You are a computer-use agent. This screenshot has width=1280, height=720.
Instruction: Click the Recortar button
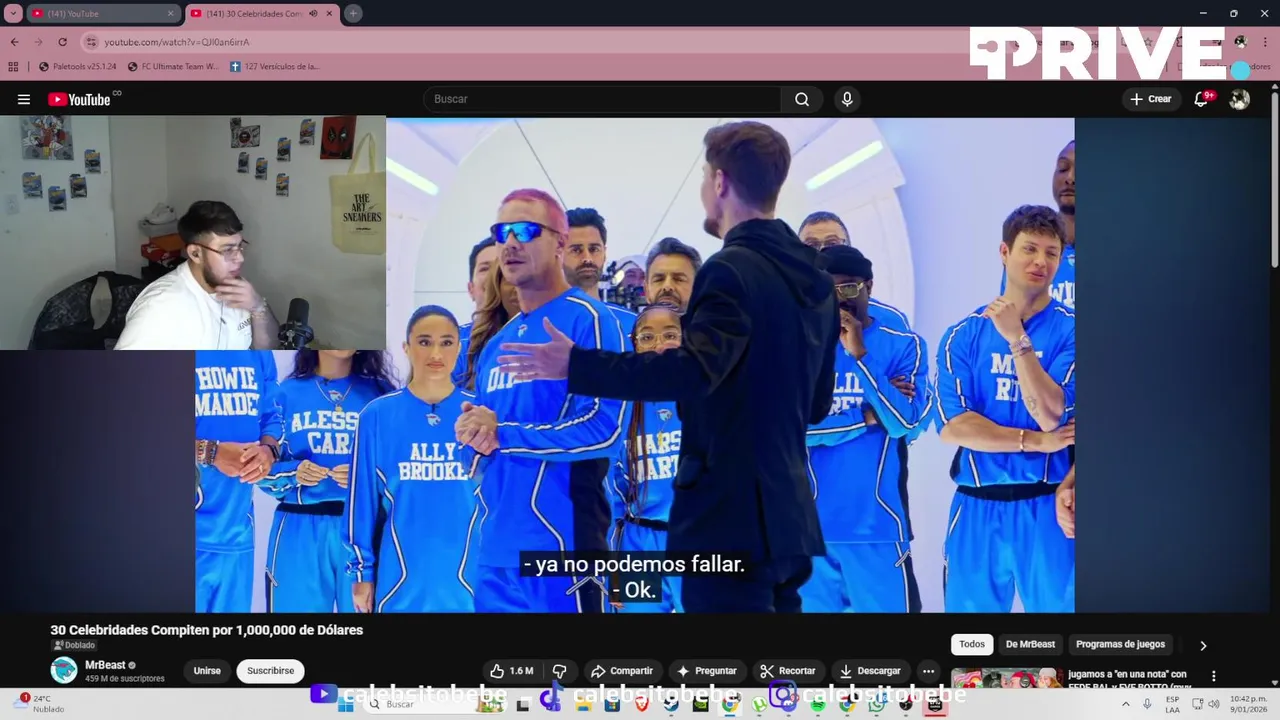[x=788, y=671]
